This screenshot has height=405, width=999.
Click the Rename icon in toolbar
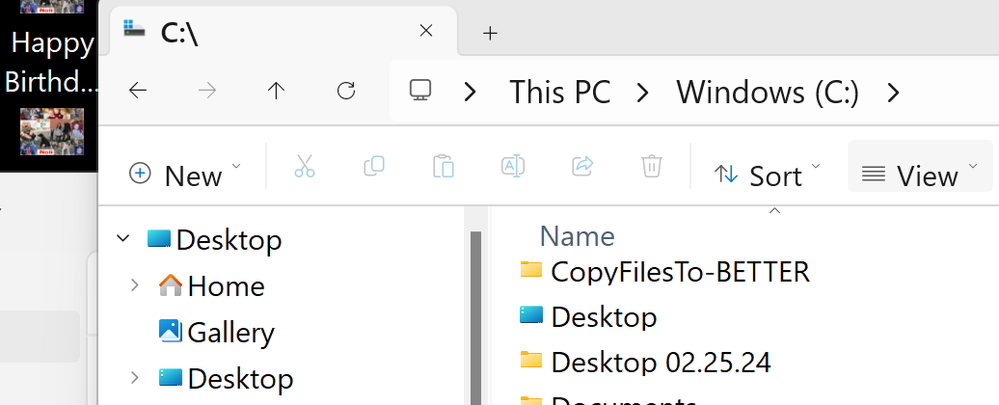pyautogui.click(x=513, y=166)
